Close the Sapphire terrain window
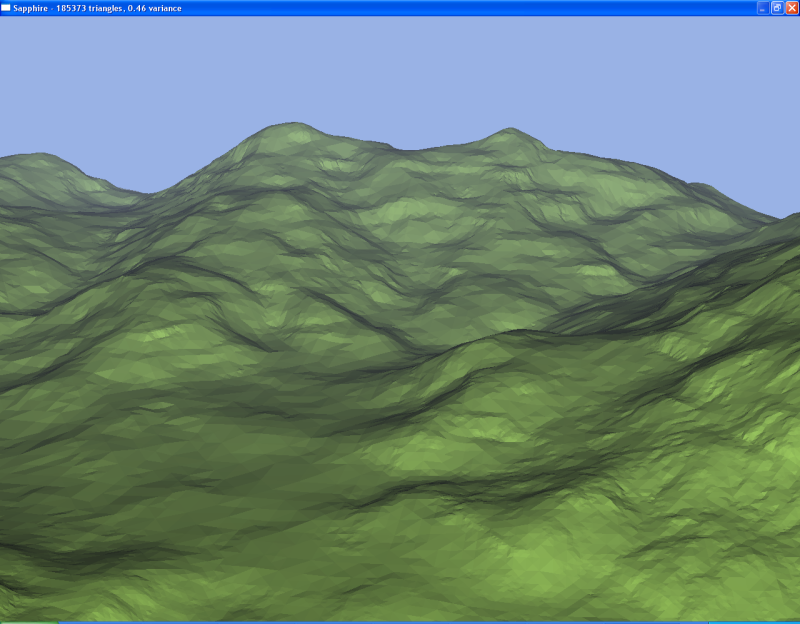Viewport: 800px width, 624px height. click(791, 7)
